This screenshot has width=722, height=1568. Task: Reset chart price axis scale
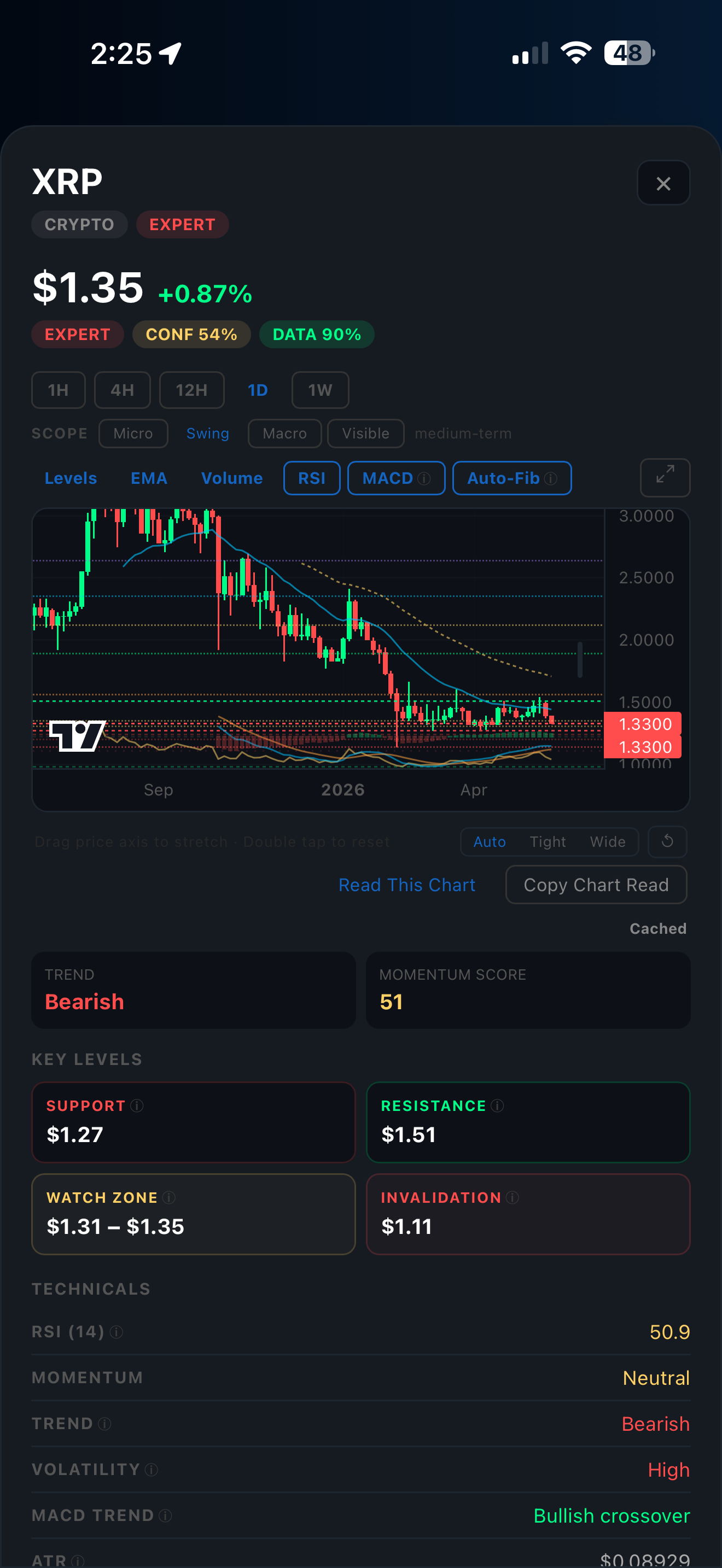click(x=667, y=841)
